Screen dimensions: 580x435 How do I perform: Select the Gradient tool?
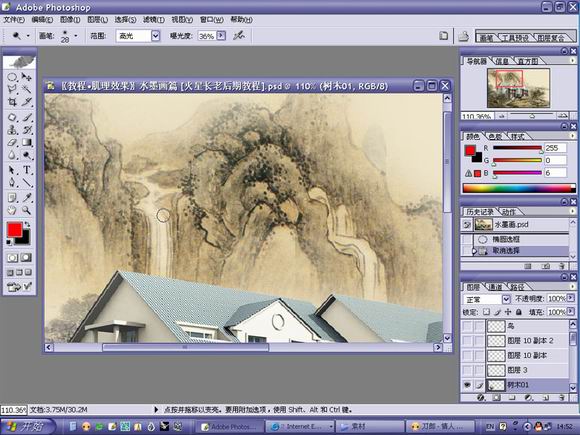click(x=27, y=142)
